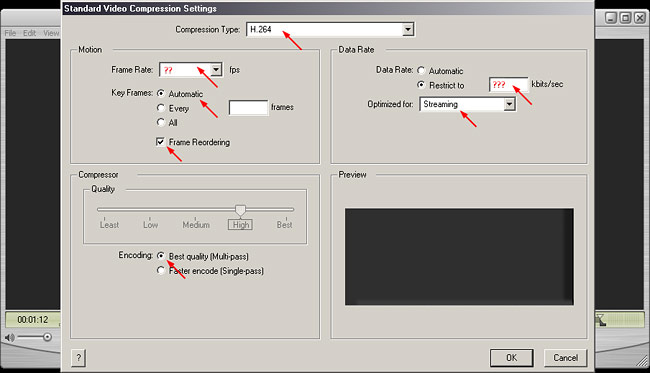This screenshot has height=373, width=650.
Task: Click the Restrict to kbits/sec field
Action: 509,85
